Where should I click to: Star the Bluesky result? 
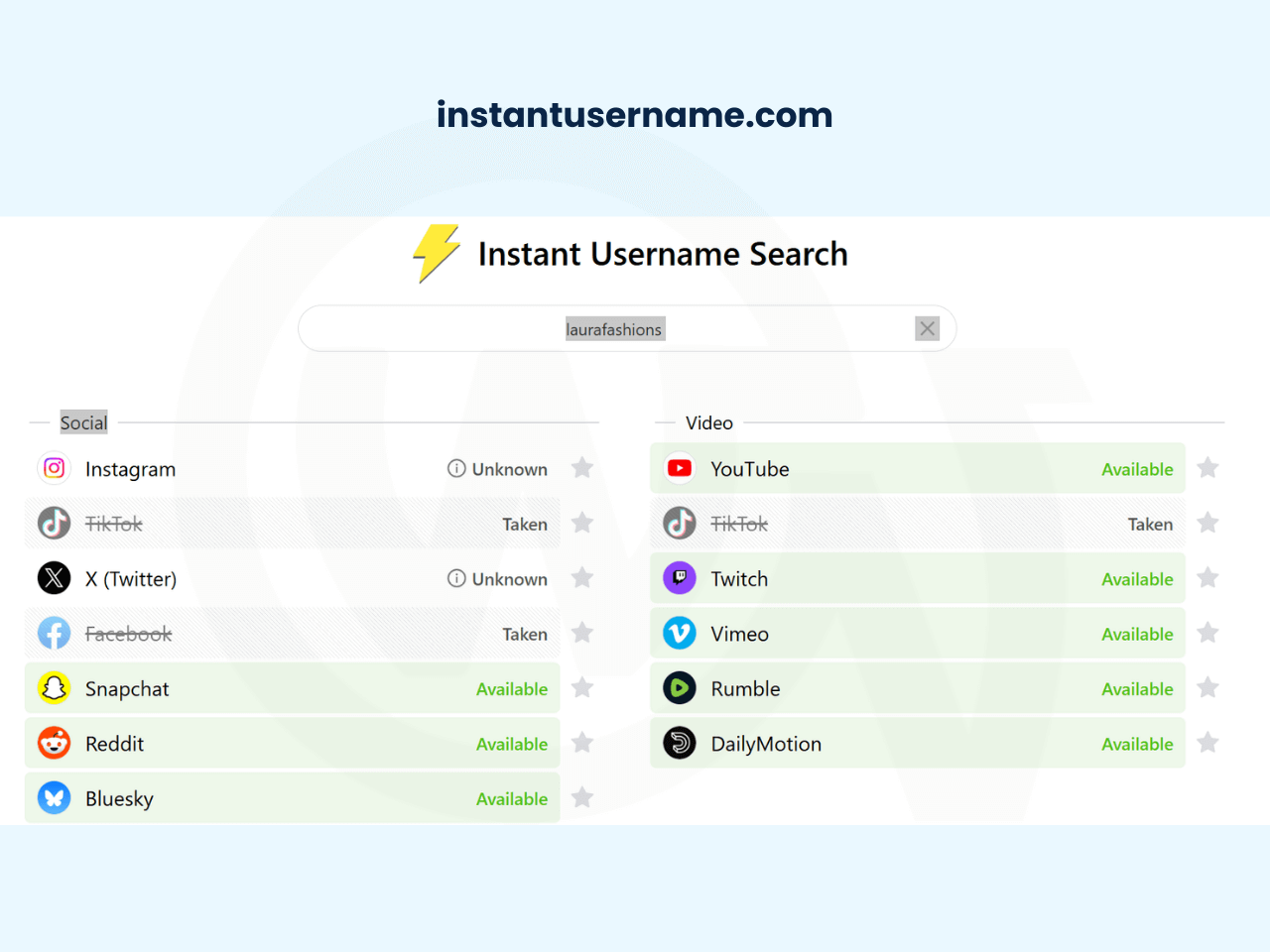point(582,797)
